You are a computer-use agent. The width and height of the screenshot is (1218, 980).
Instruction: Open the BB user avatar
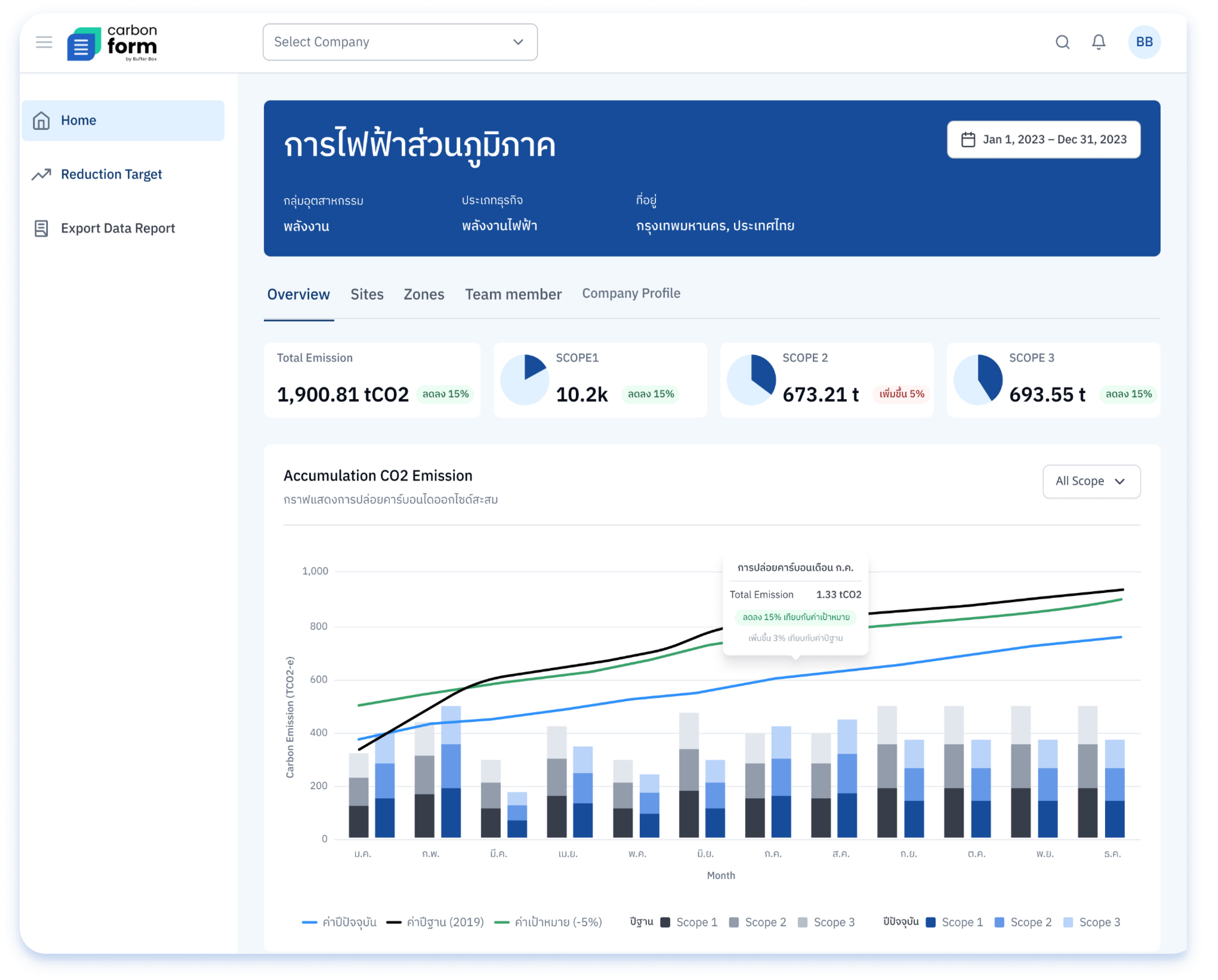pyautogui.click(x=1144, y=42)
